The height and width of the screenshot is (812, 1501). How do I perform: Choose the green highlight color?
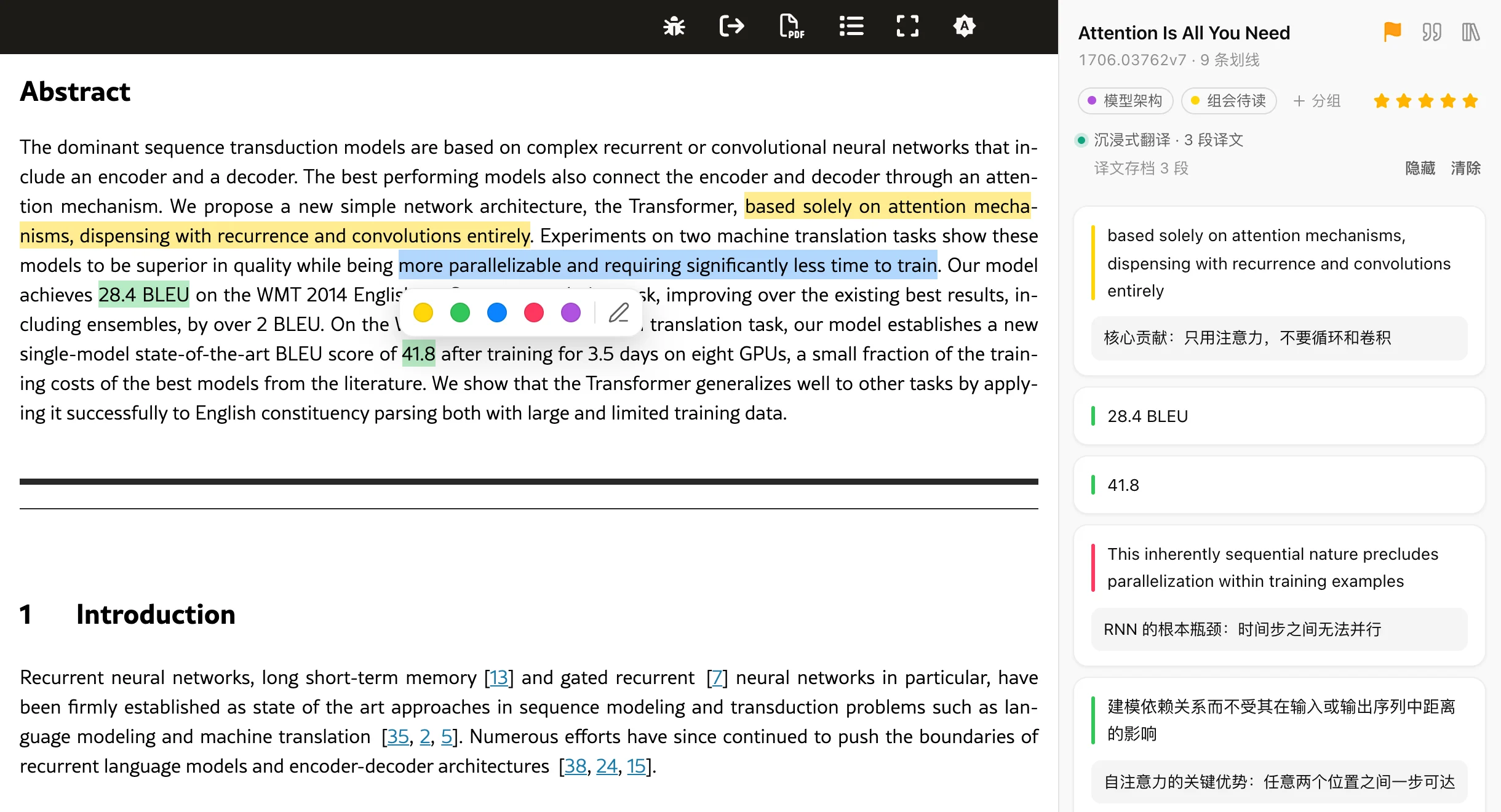coord(460,312)
